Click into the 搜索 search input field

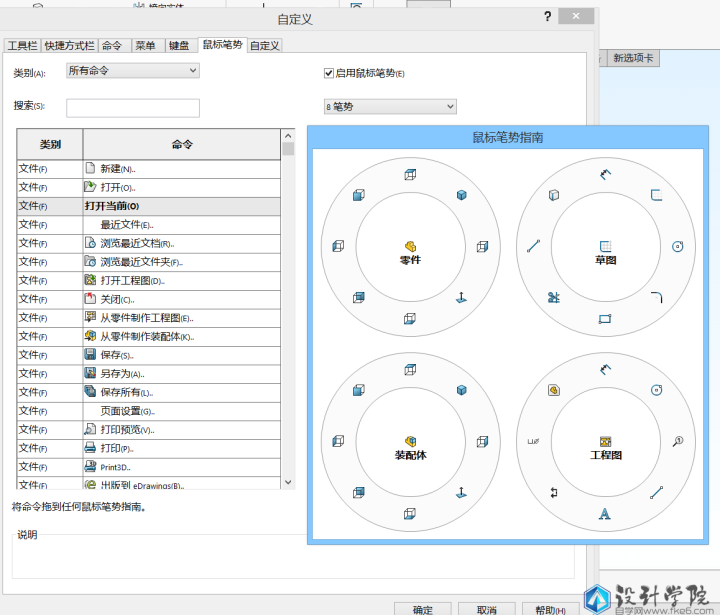132,107
